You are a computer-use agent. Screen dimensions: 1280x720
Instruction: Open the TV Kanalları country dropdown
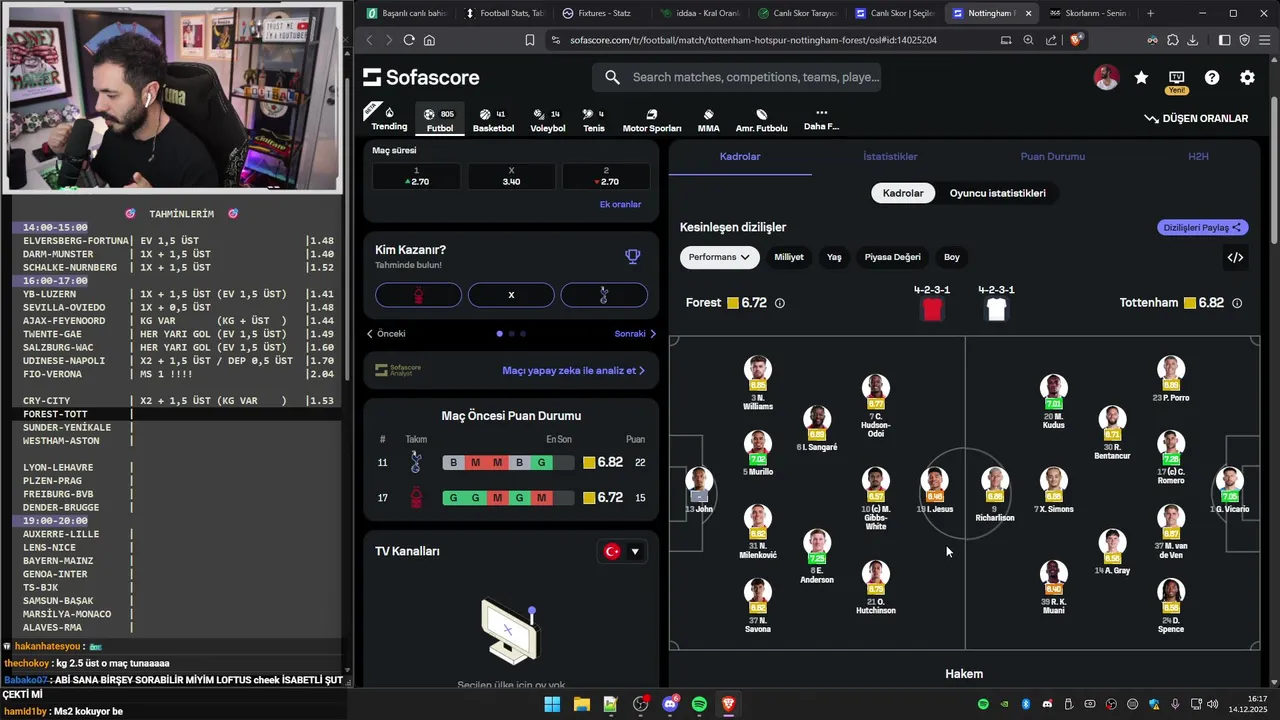(623, 552)
